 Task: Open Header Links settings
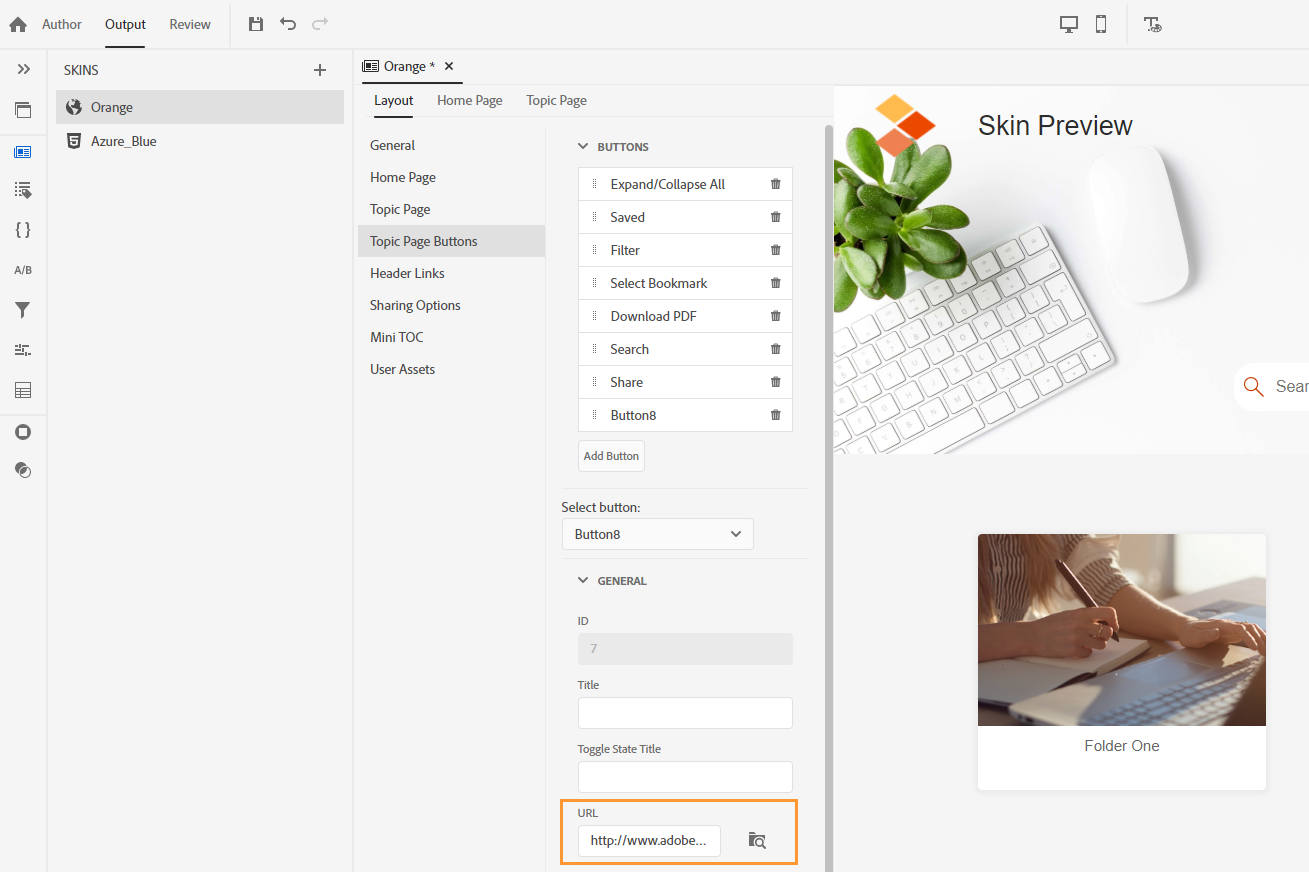pyautogui.click(x=451, y=273)
